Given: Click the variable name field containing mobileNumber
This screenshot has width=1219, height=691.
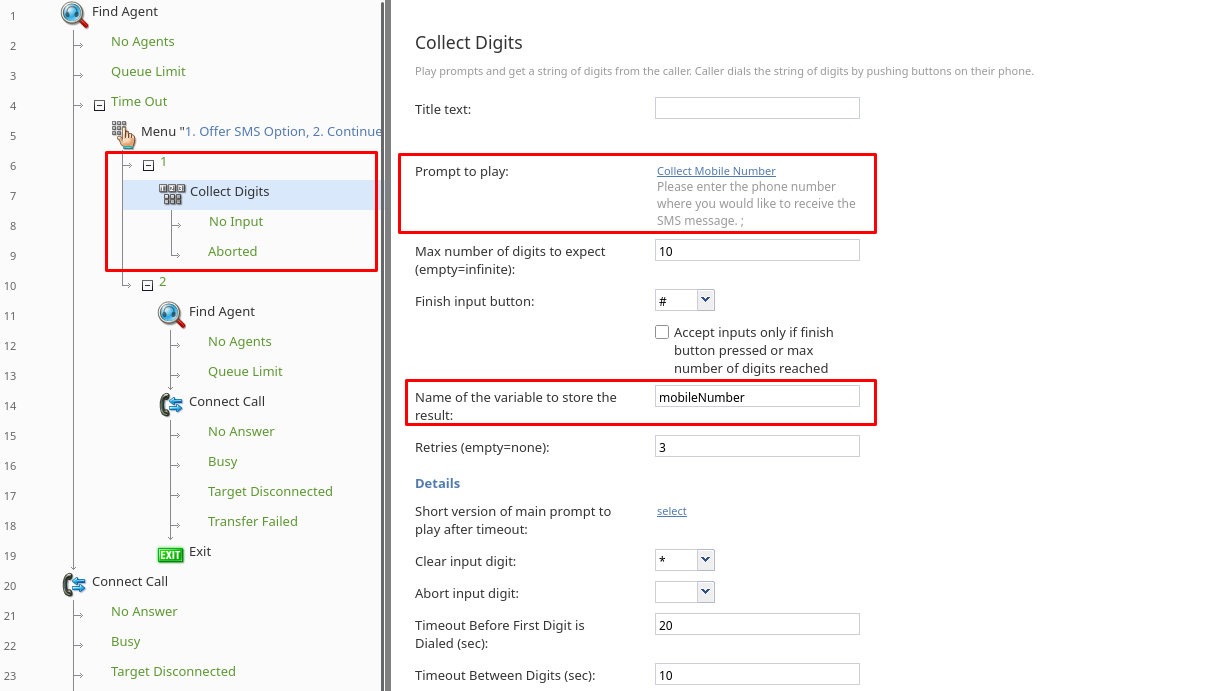Looking at the screenshot, I should [757, 397].
